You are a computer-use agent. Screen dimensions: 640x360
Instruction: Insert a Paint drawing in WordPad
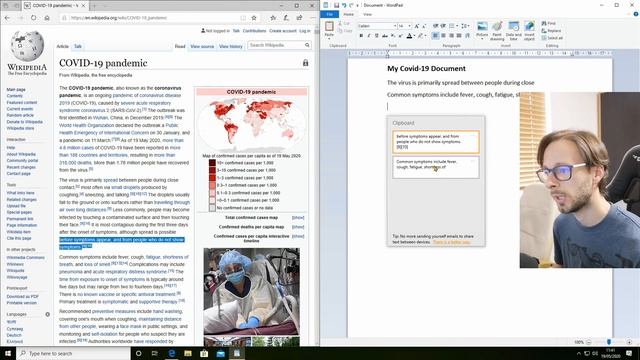497,31
